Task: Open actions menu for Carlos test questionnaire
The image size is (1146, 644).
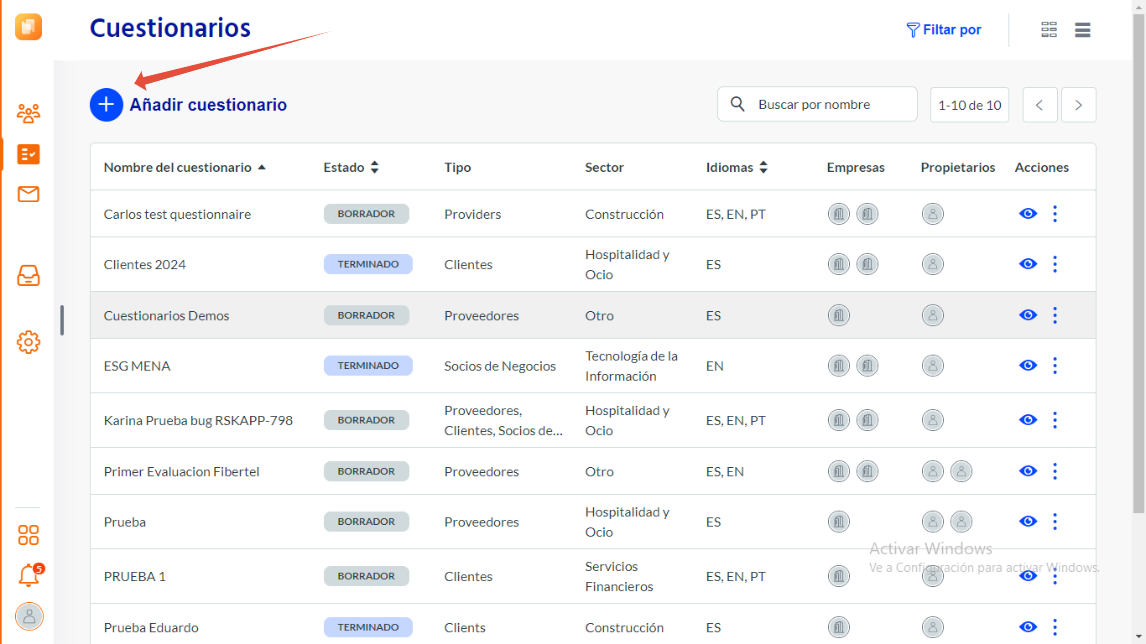Action: tap(1055, 213)
